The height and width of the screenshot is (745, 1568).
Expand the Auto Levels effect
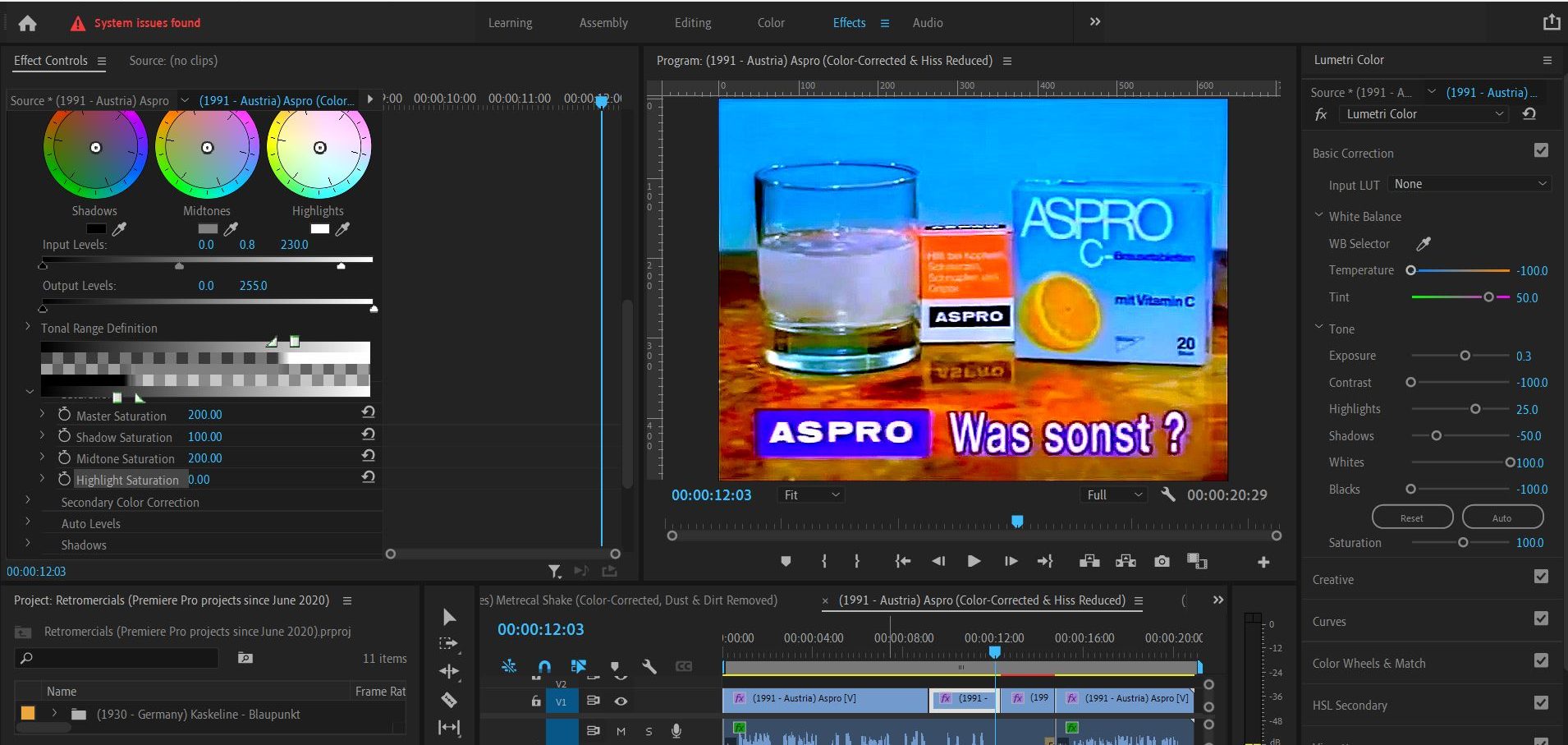[27, 520]
